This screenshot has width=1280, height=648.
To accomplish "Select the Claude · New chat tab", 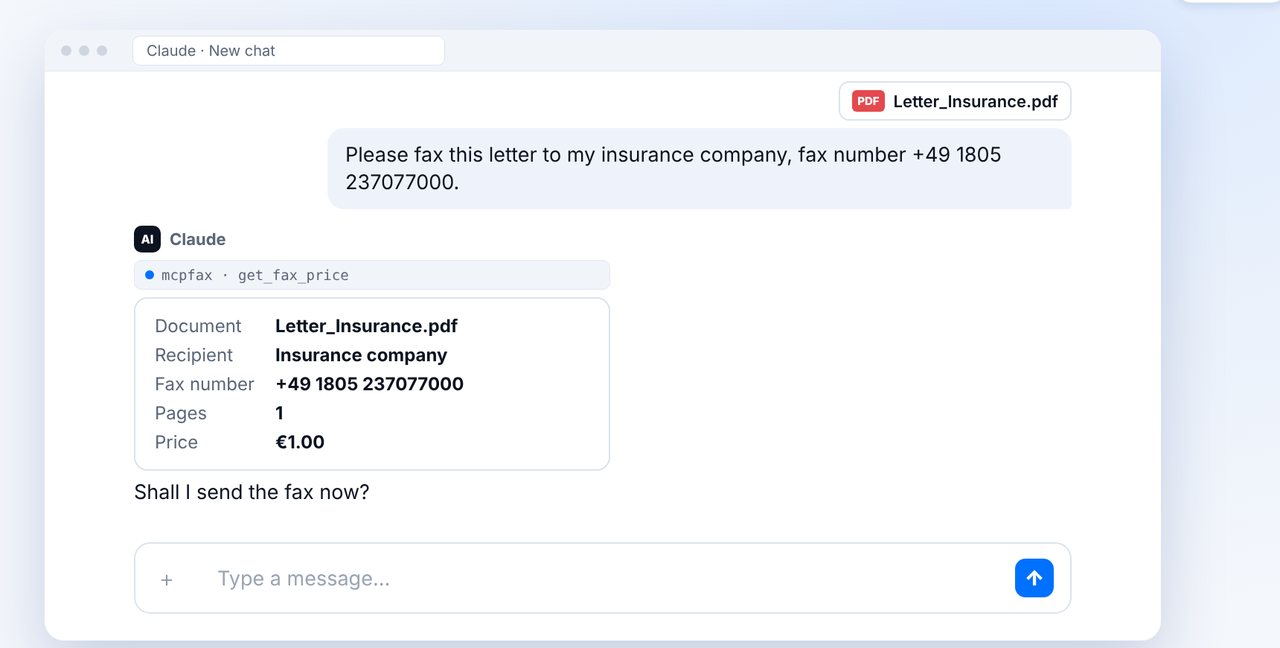I will (289, 51).
